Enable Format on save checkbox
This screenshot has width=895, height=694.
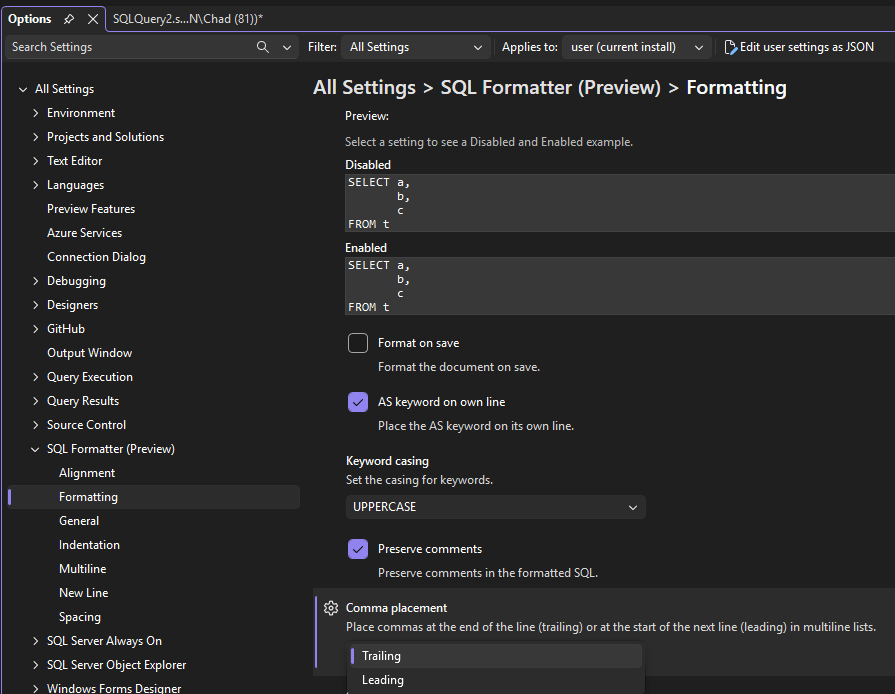[358, 343]
